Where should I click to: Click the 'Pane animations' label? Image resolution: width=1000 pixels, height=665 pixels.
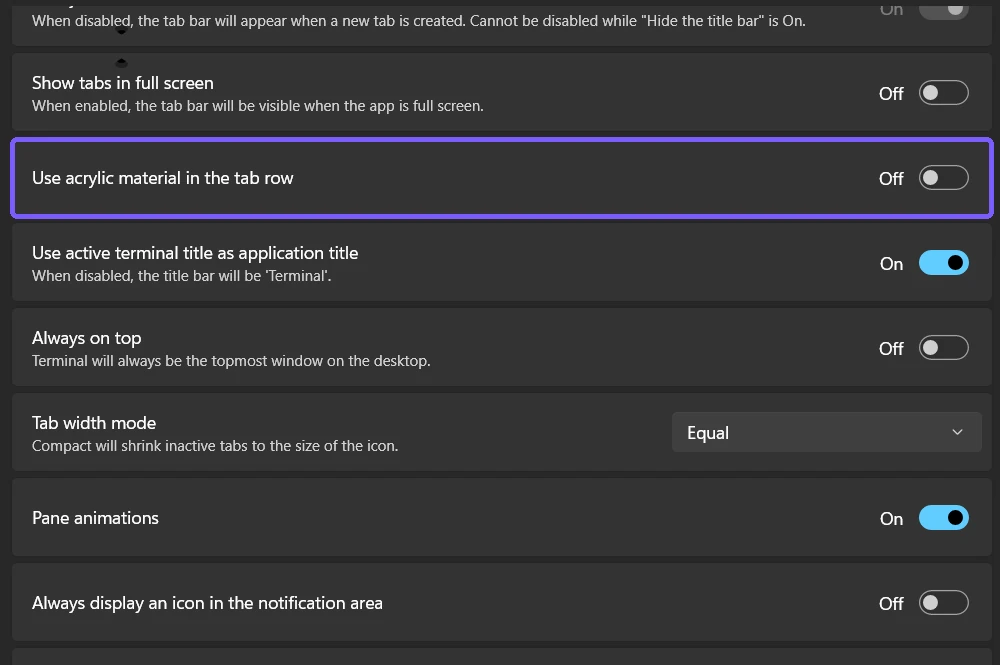(95, 518)
